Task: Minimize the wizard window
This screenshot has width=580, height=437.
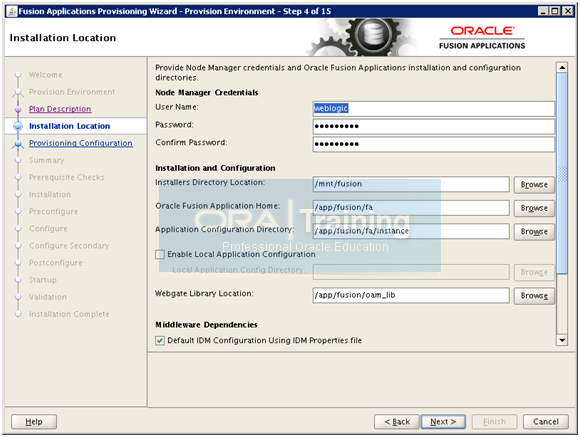Action: coord(543,11)
